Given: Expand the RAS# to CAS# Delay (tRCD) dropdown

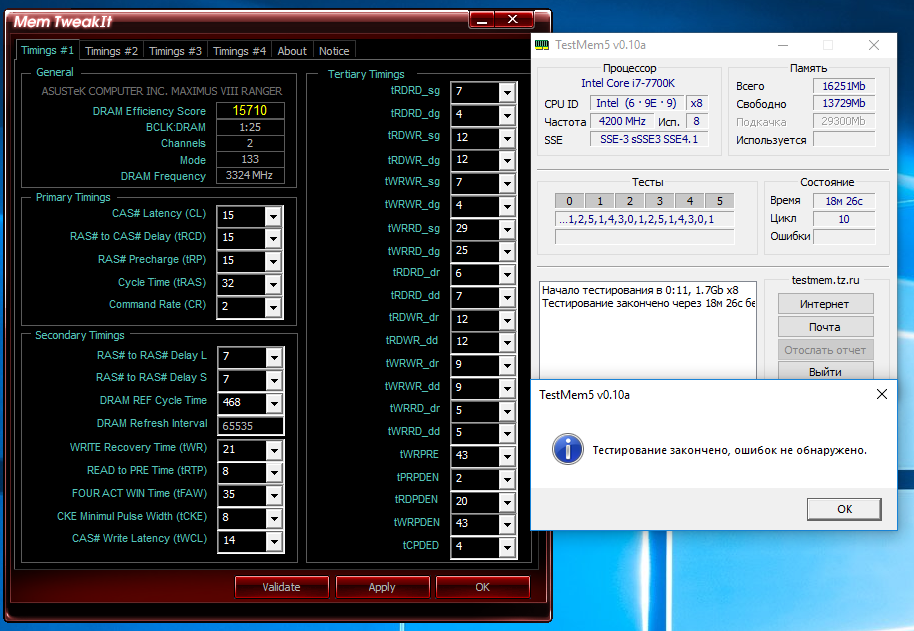Looking at the screenshot, I should point(273,238).
